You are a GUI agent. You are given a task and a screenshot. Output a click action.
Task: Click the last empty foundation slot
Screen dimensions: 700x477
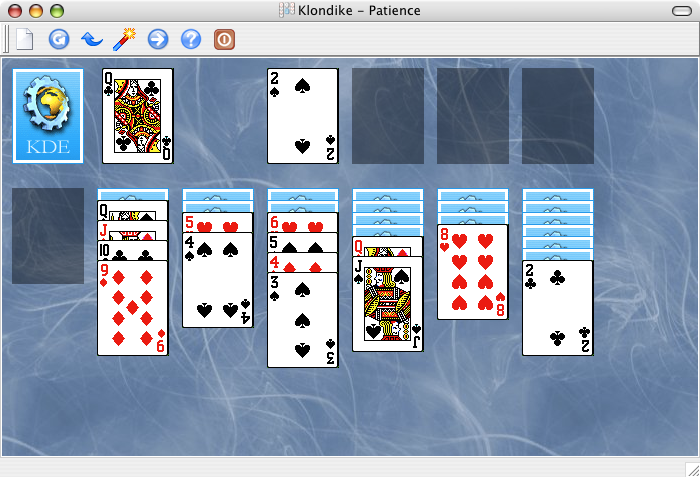click(x=558, y=116)
